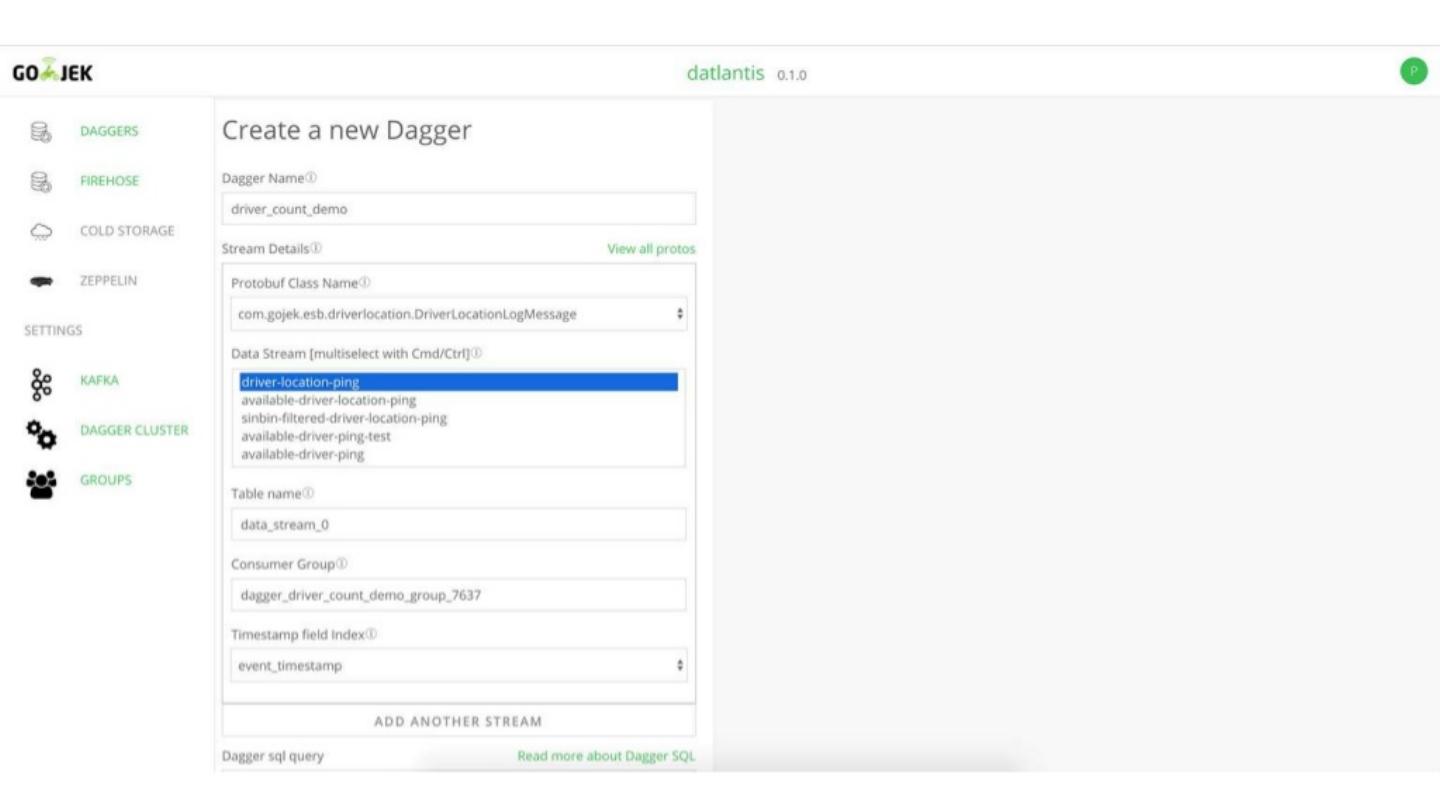Screen dimensions: 1440x810
Task: Open the green user avatar in header
Action: coord(1414,71)
